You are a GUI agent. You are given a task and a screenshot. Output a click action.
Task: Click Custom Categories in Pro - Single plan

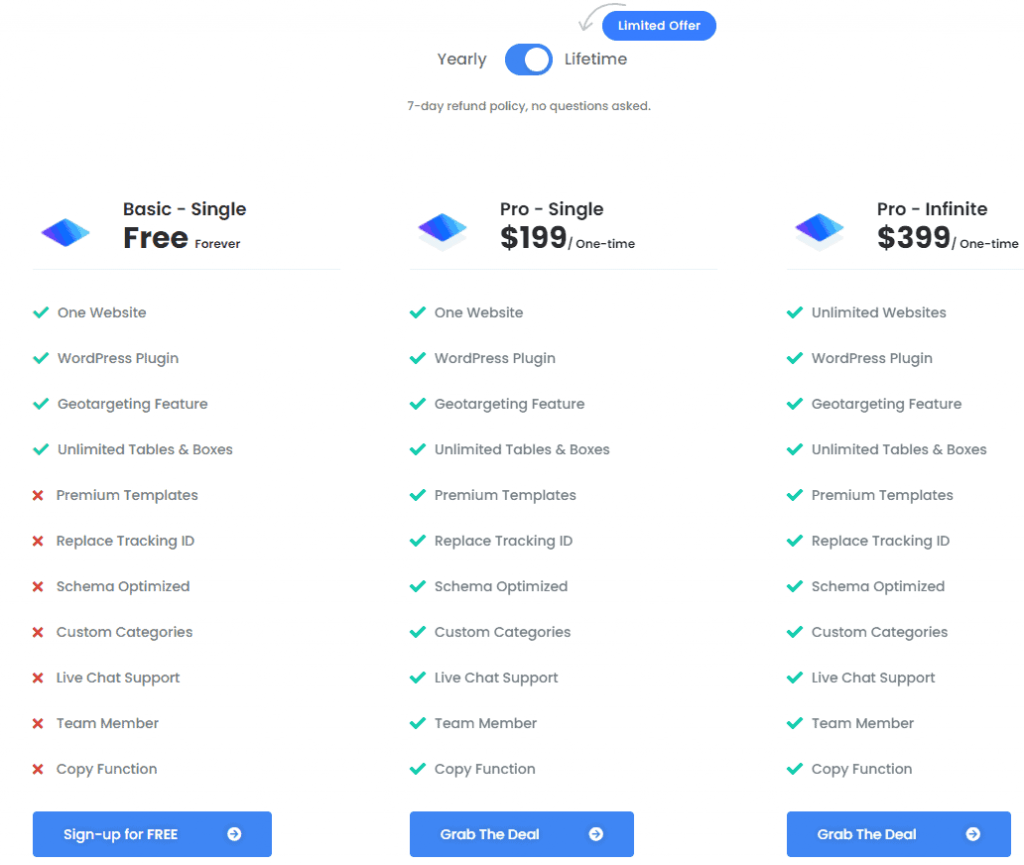click(502, 633)
